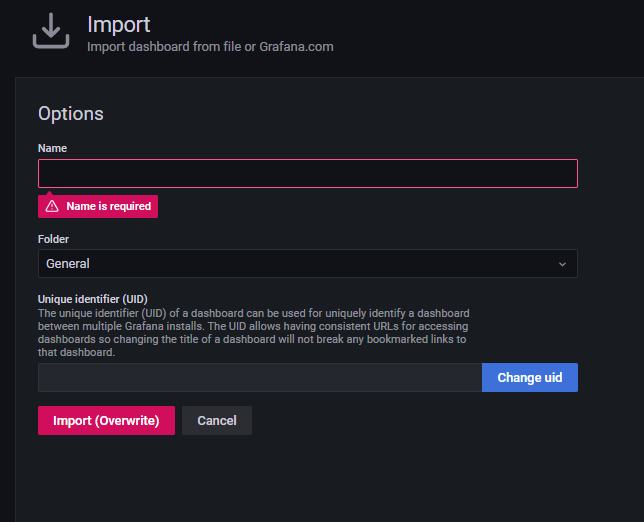The width and height of the screenshot is (644, 522).
Task: Cancel the dashboard import
Action: click(x=217, y=420)
